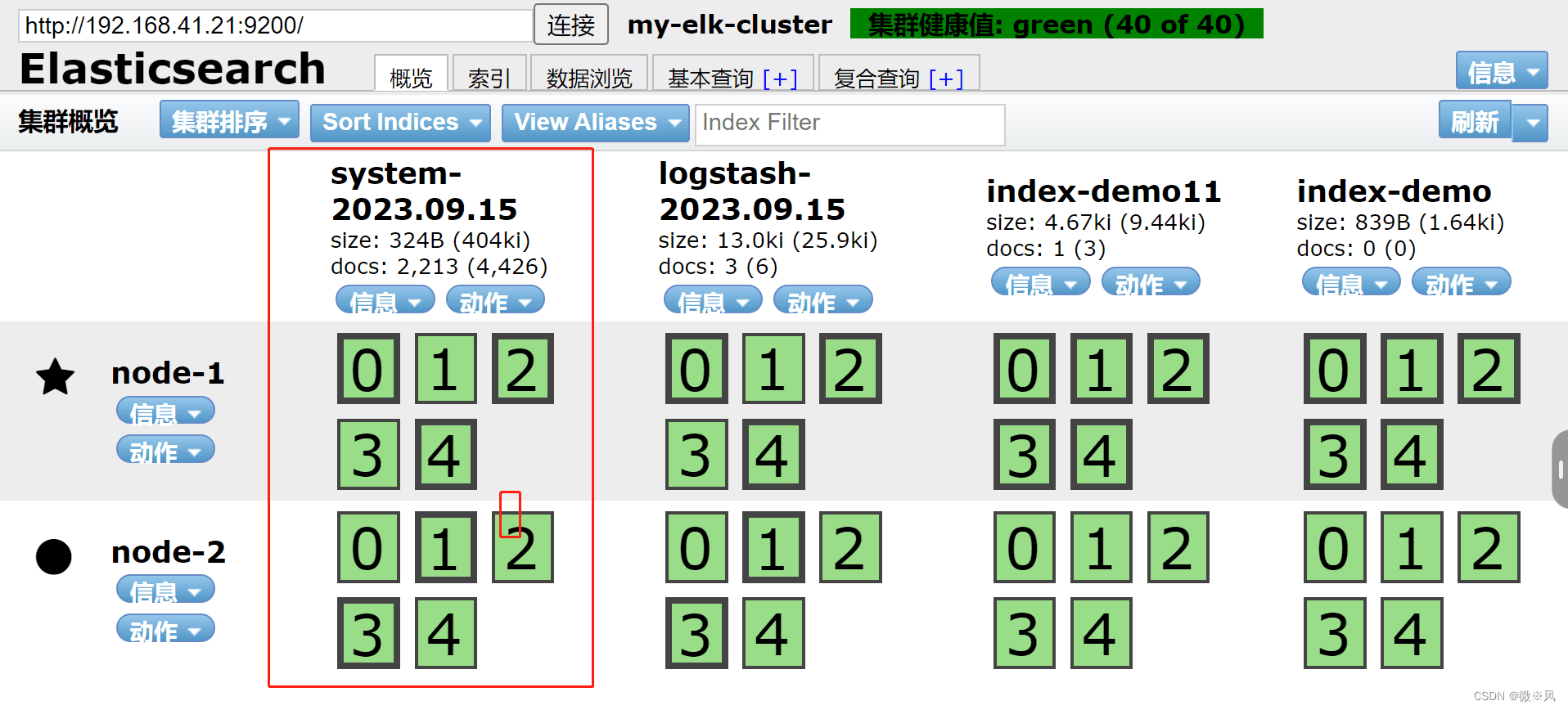Select shard 3 of logstash-2023.09.15 on node-2
Screen dimensions: 1568x710
pos(696,633)
